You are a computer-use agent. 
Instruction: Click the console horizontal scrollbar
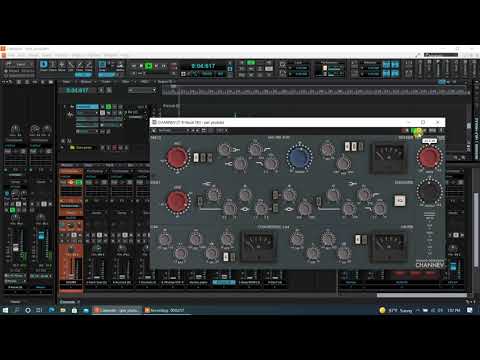click(422, 295)
